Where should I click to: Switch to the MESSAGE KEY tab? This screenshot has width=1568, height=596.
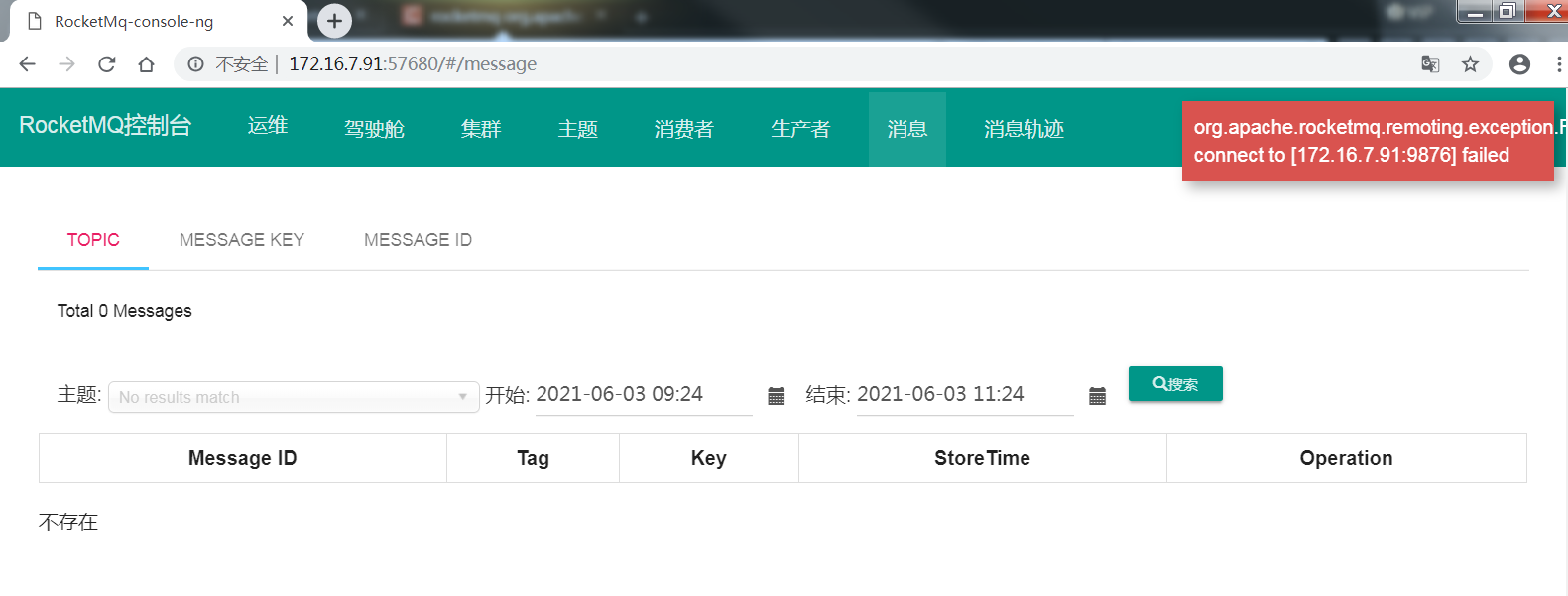242,240
